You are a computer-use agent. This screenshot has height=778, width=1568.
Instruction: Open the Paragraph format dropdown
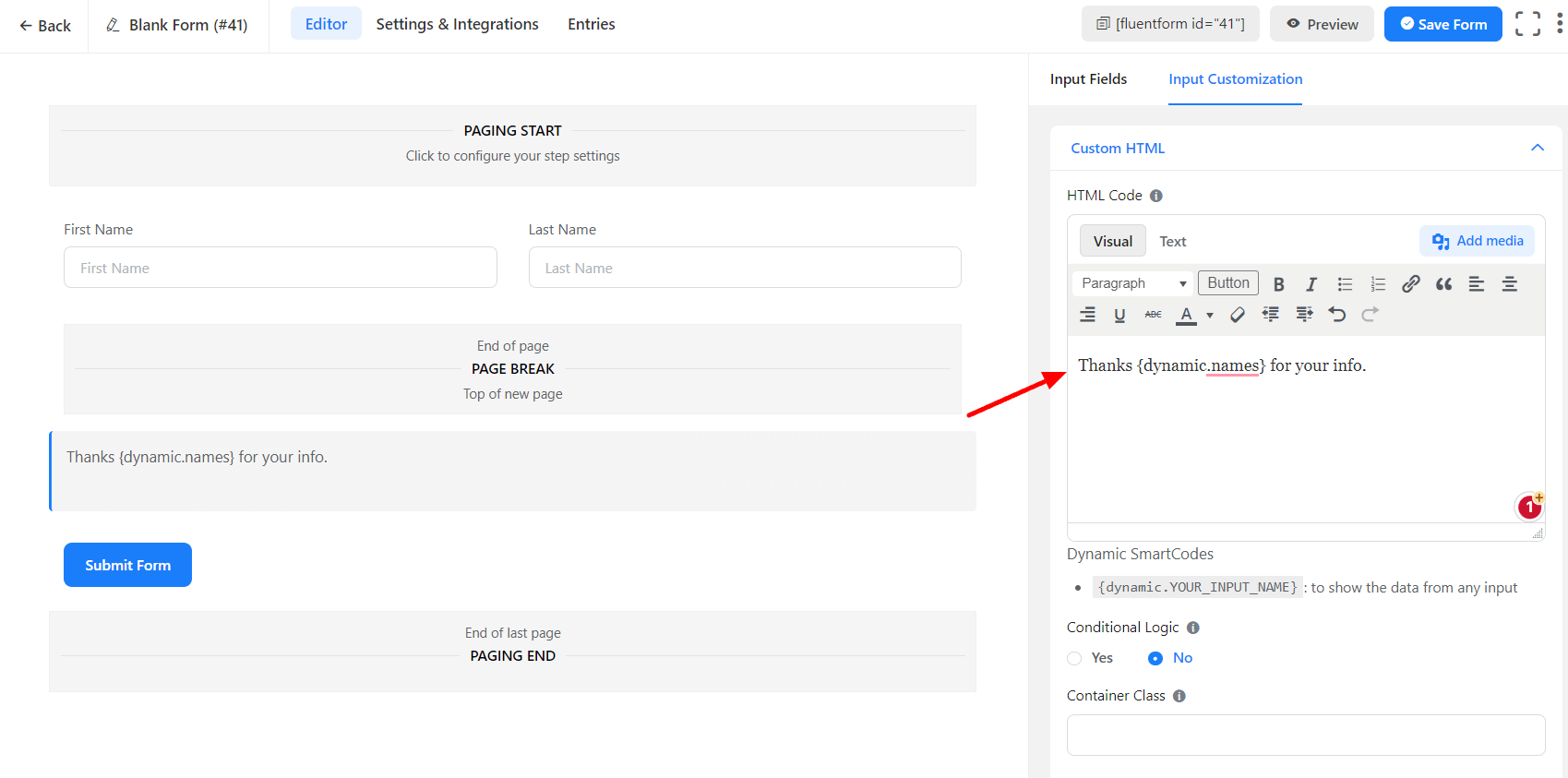pyautogui.click(x=1133, y=283)
